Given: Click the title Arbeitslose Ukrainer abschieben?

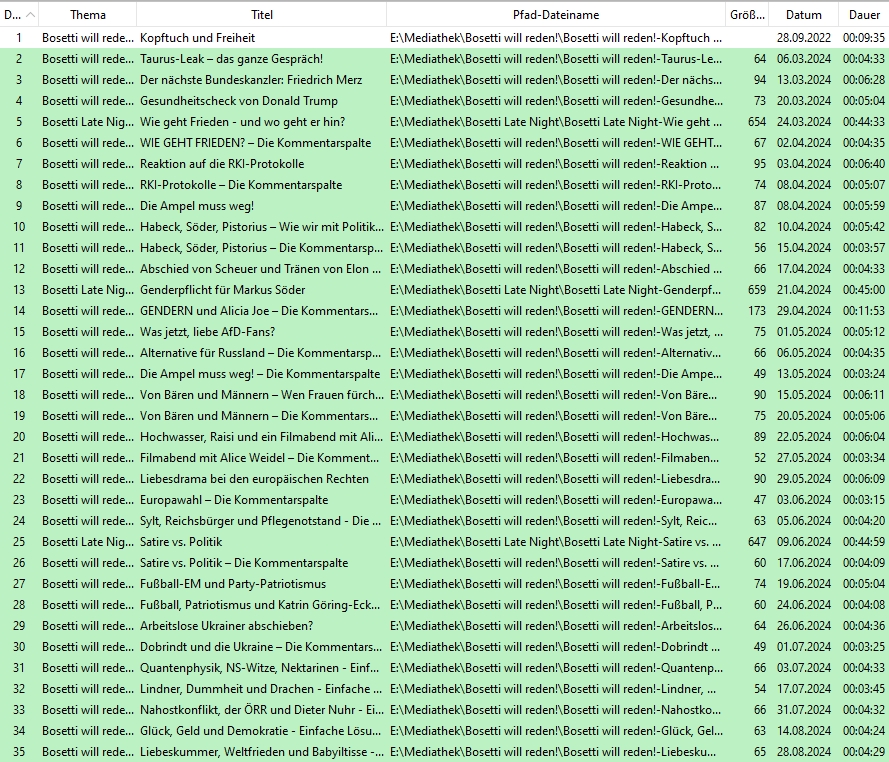Looking at the screenshot, I should click(226, 625).
